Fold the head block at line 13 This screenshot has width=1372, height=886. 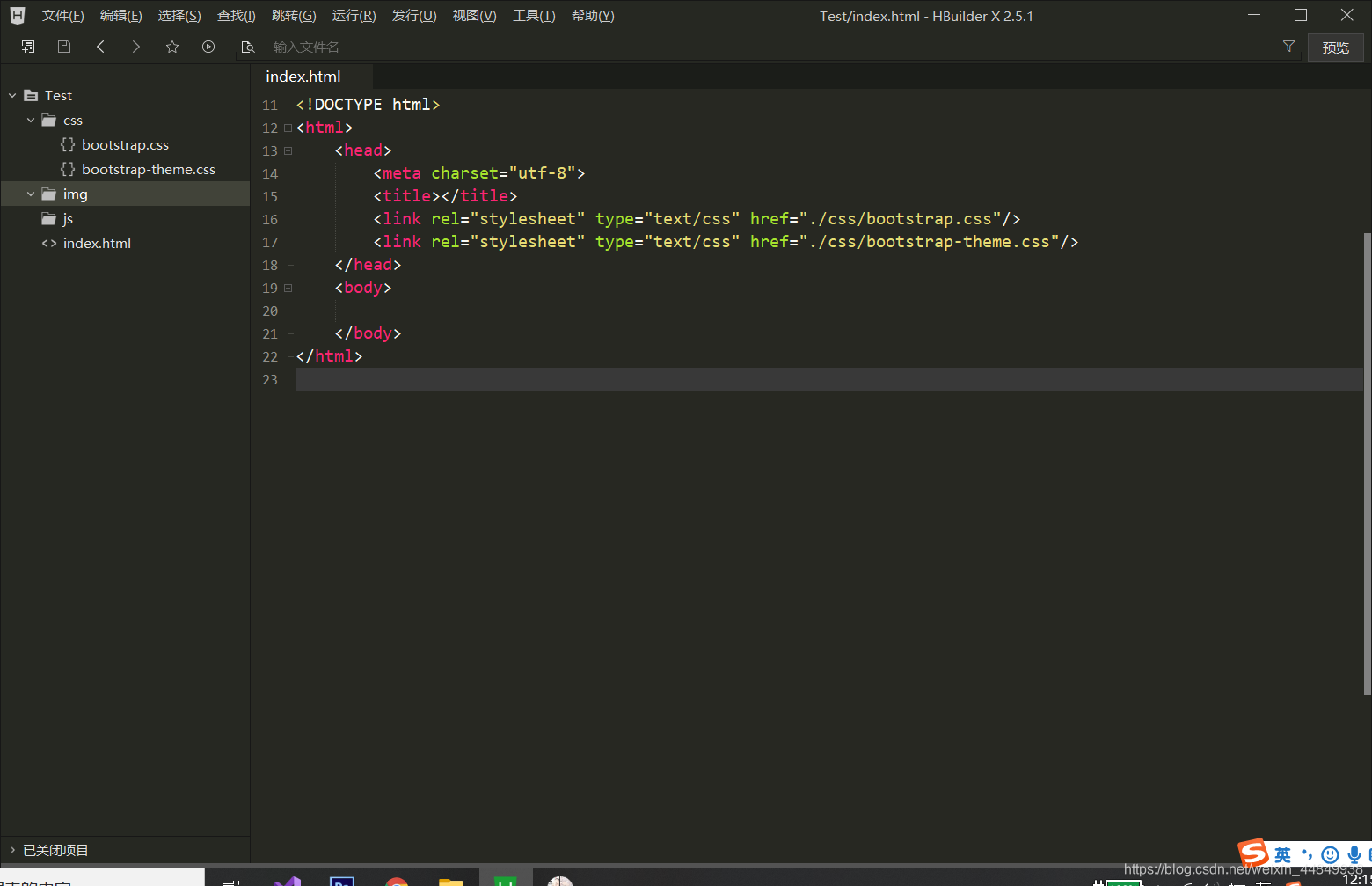[288, 150]
